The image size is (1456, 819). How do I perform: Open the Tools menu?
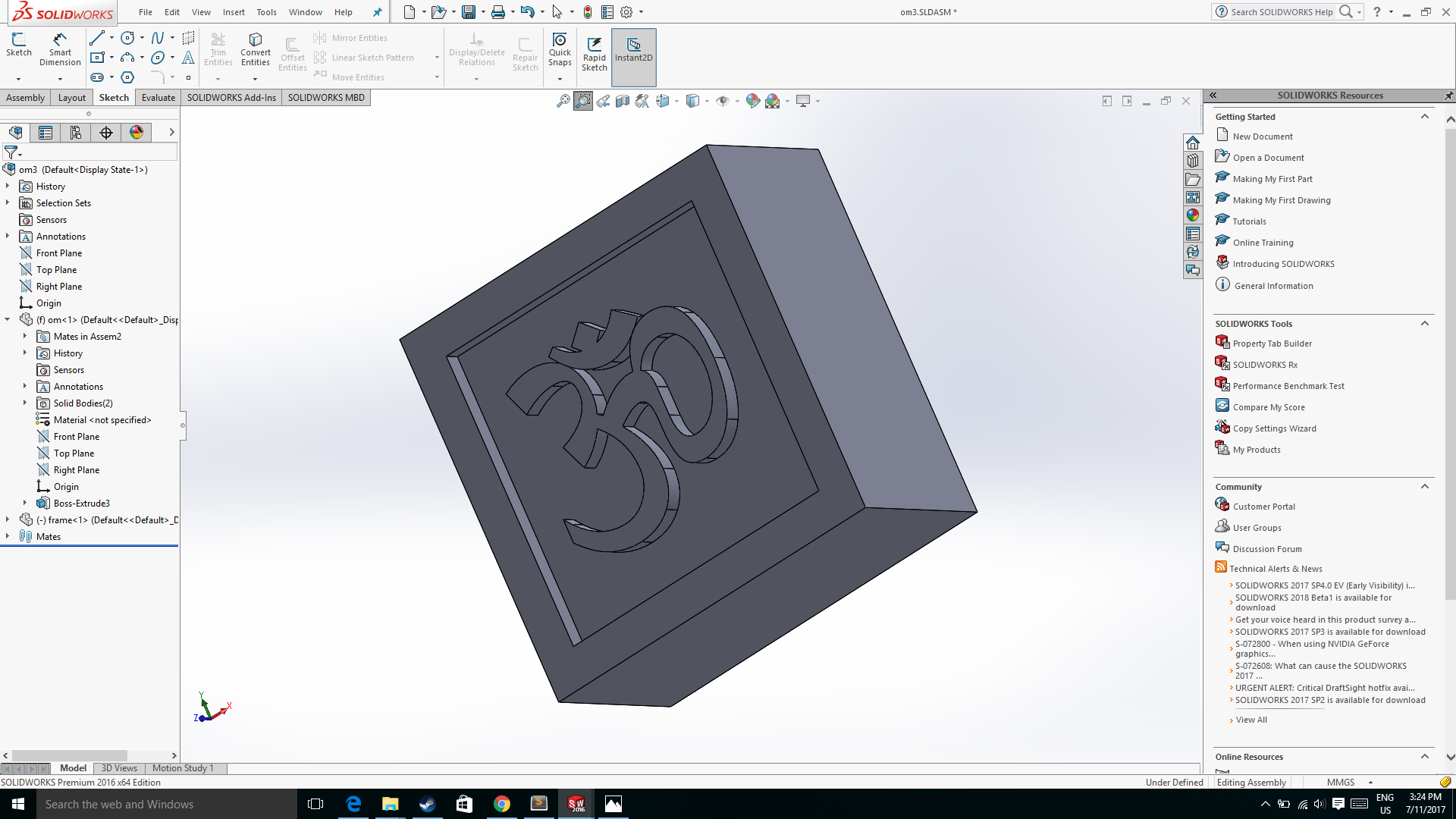(266, 12)
